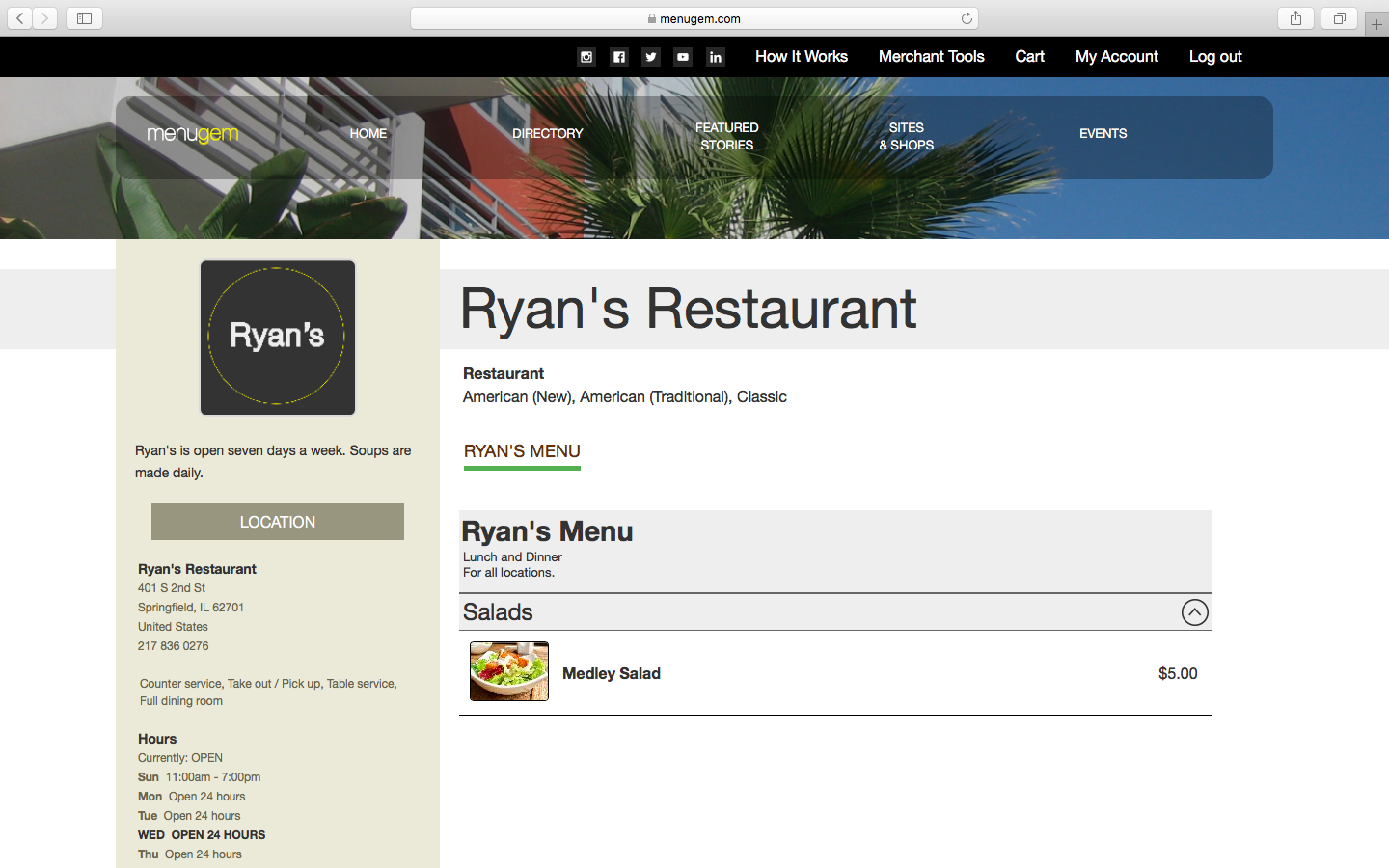Show all tabs overview button

tap(1339, 18)
